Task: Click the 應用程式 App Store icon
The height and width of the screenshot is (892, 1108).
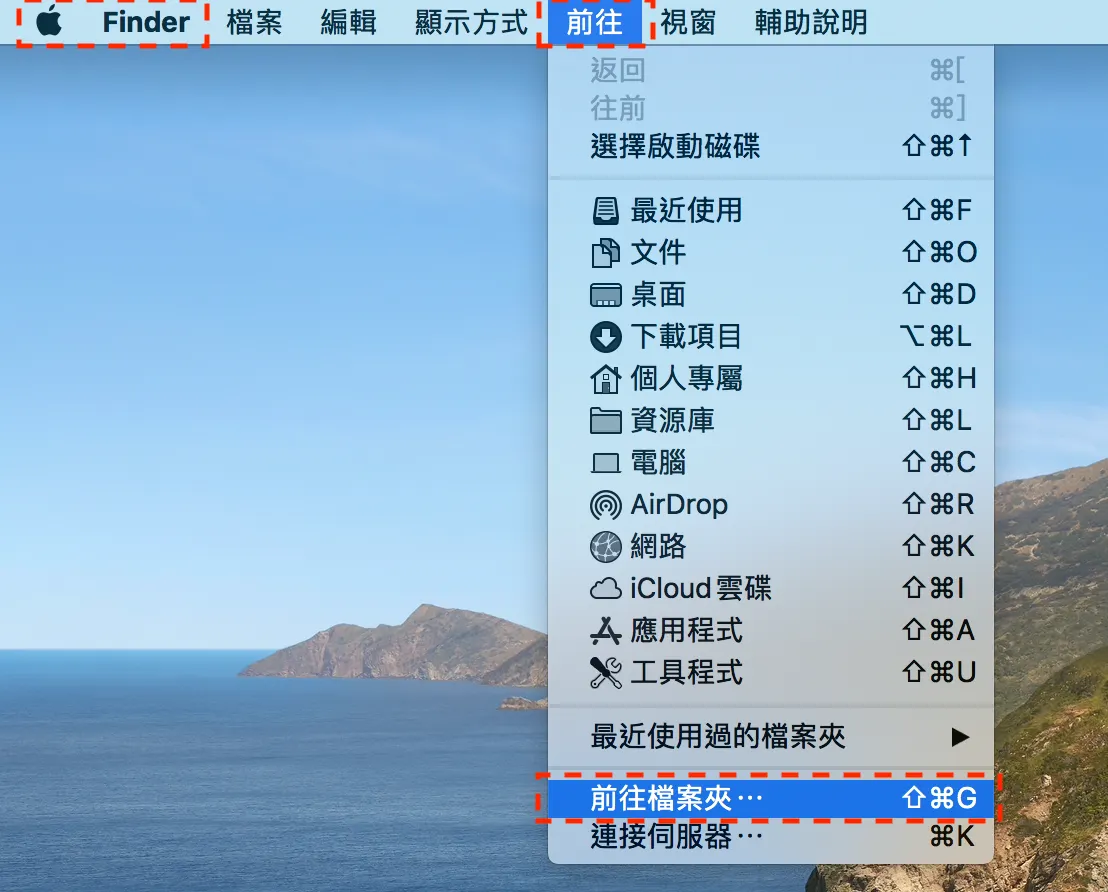Action: click(x=606, y=630)
